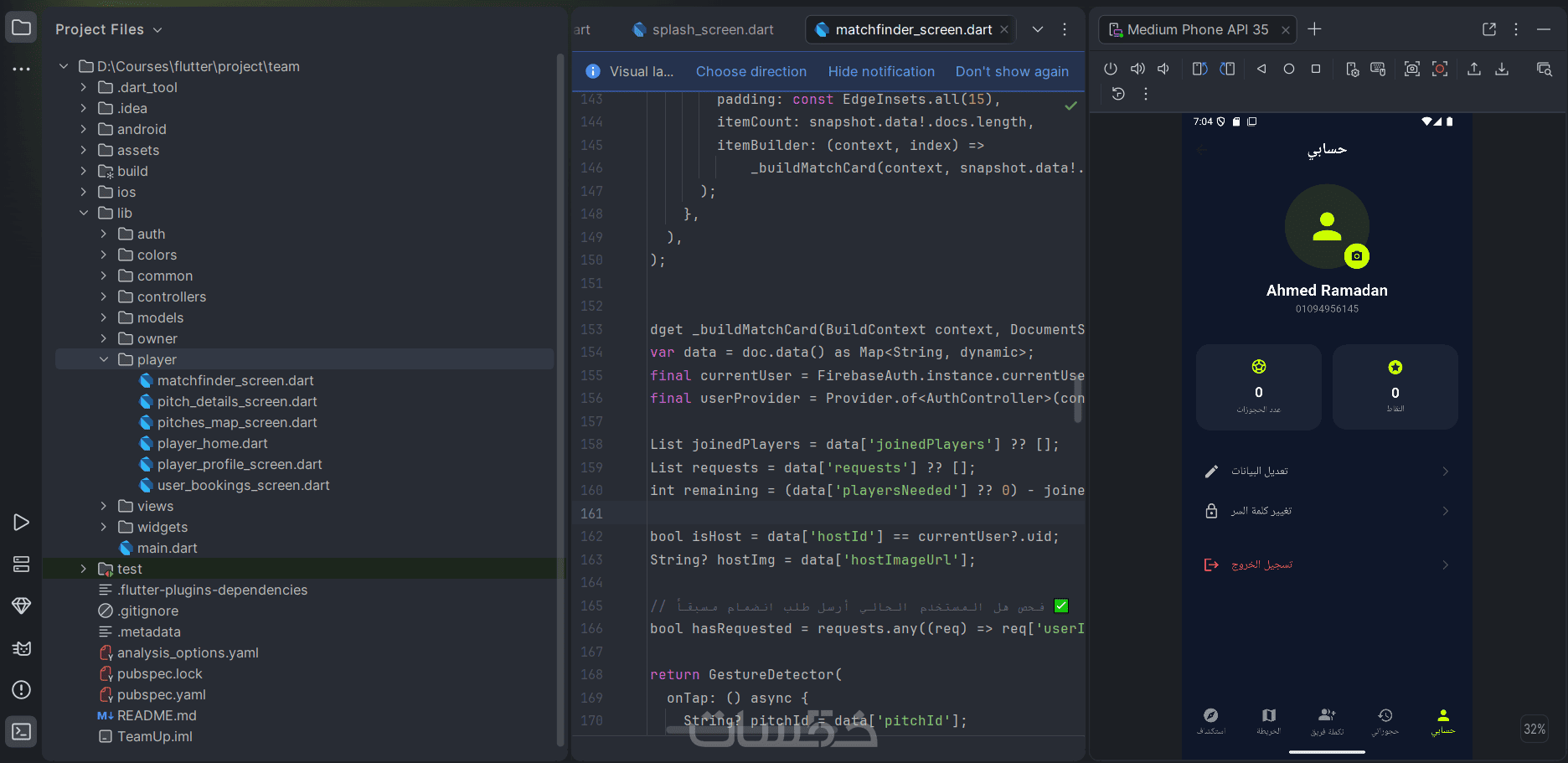Screen dimensions: 1568x763
Task: Click the profile photo camera badge
Action: tap(1357, 256)
